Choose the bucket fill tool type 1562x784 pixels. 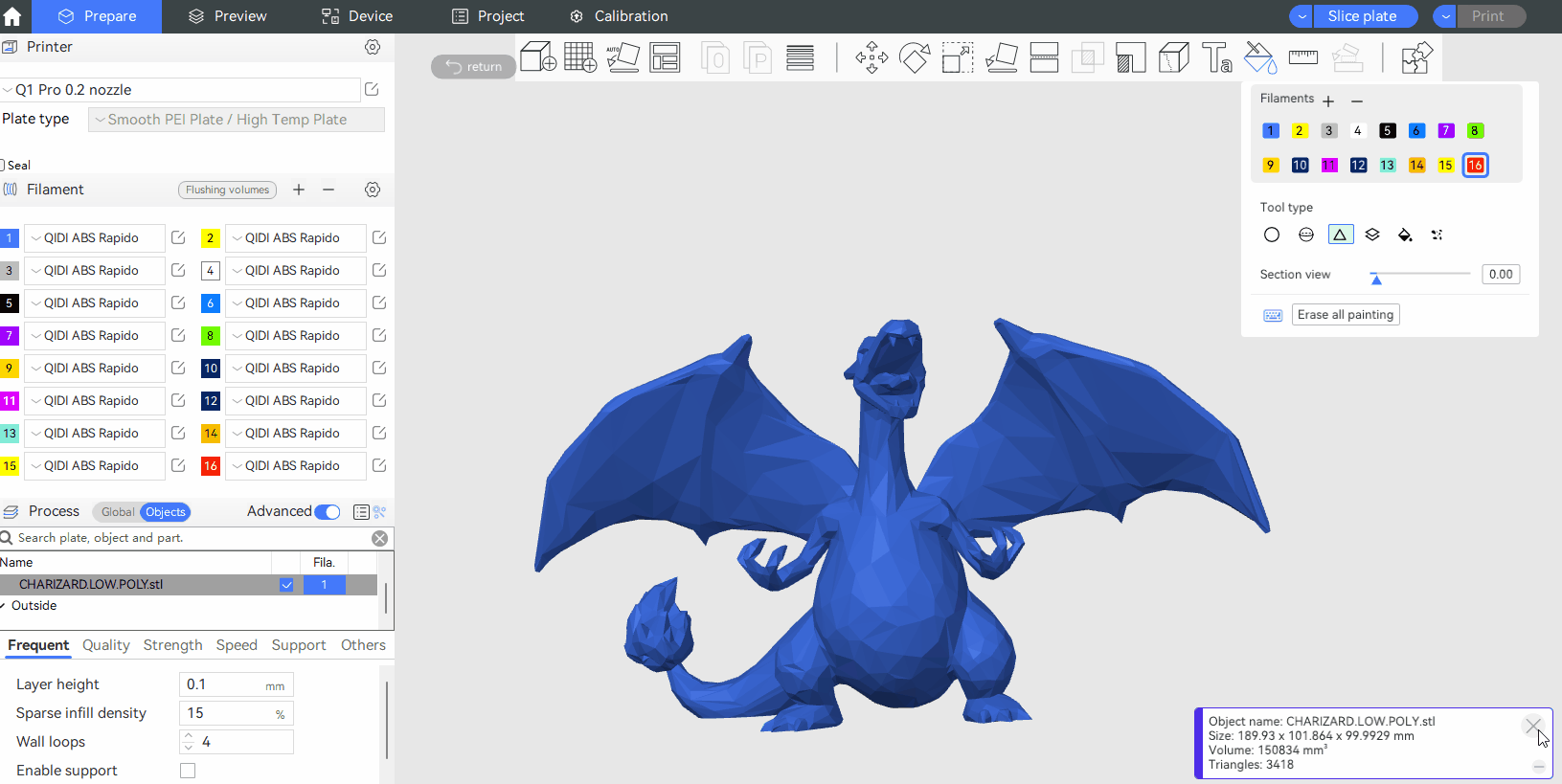(x=1405, y=235)
